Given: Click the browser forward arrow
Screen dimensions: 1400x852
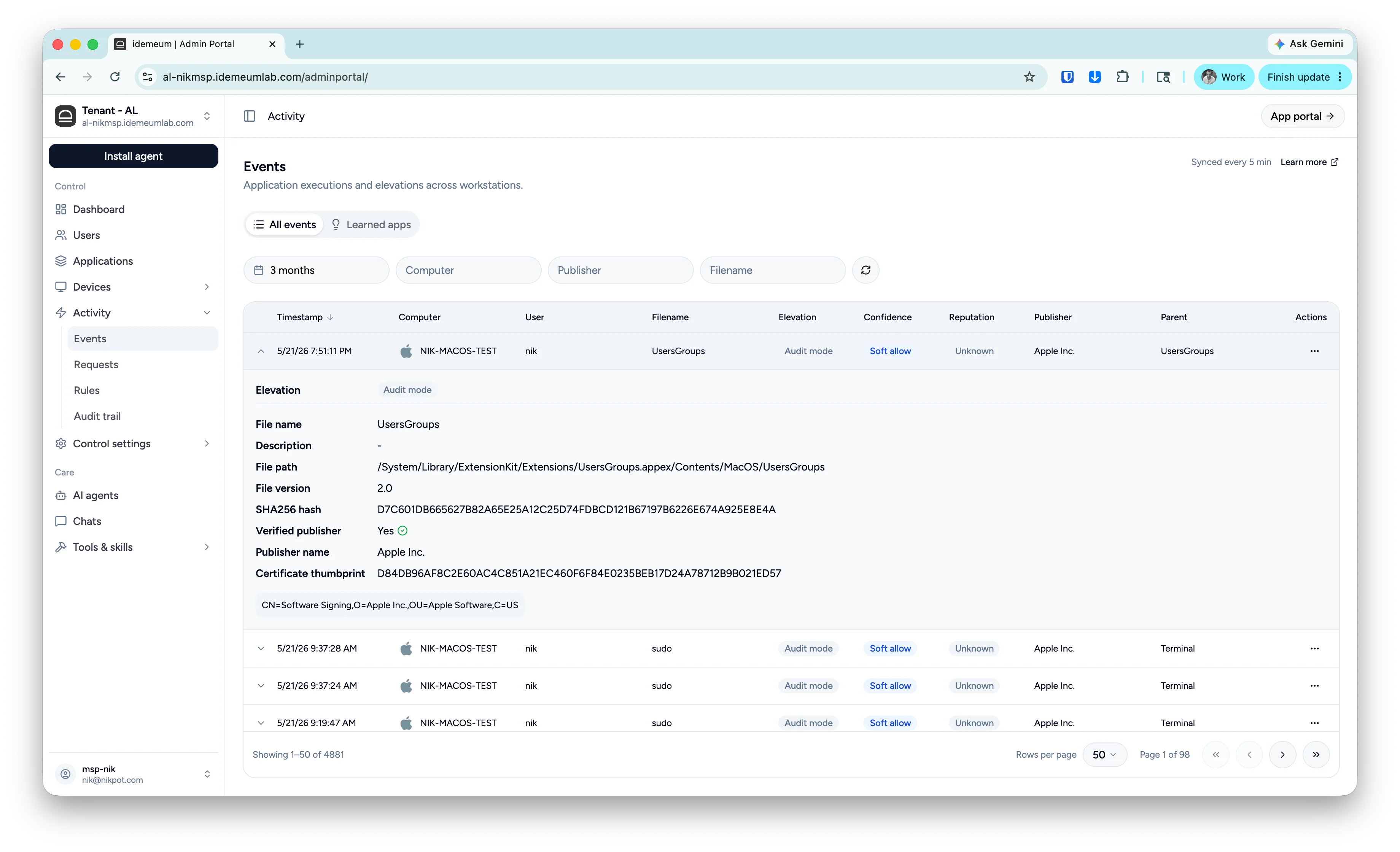Looking at the screenshot, I should (x=87, y=77).
